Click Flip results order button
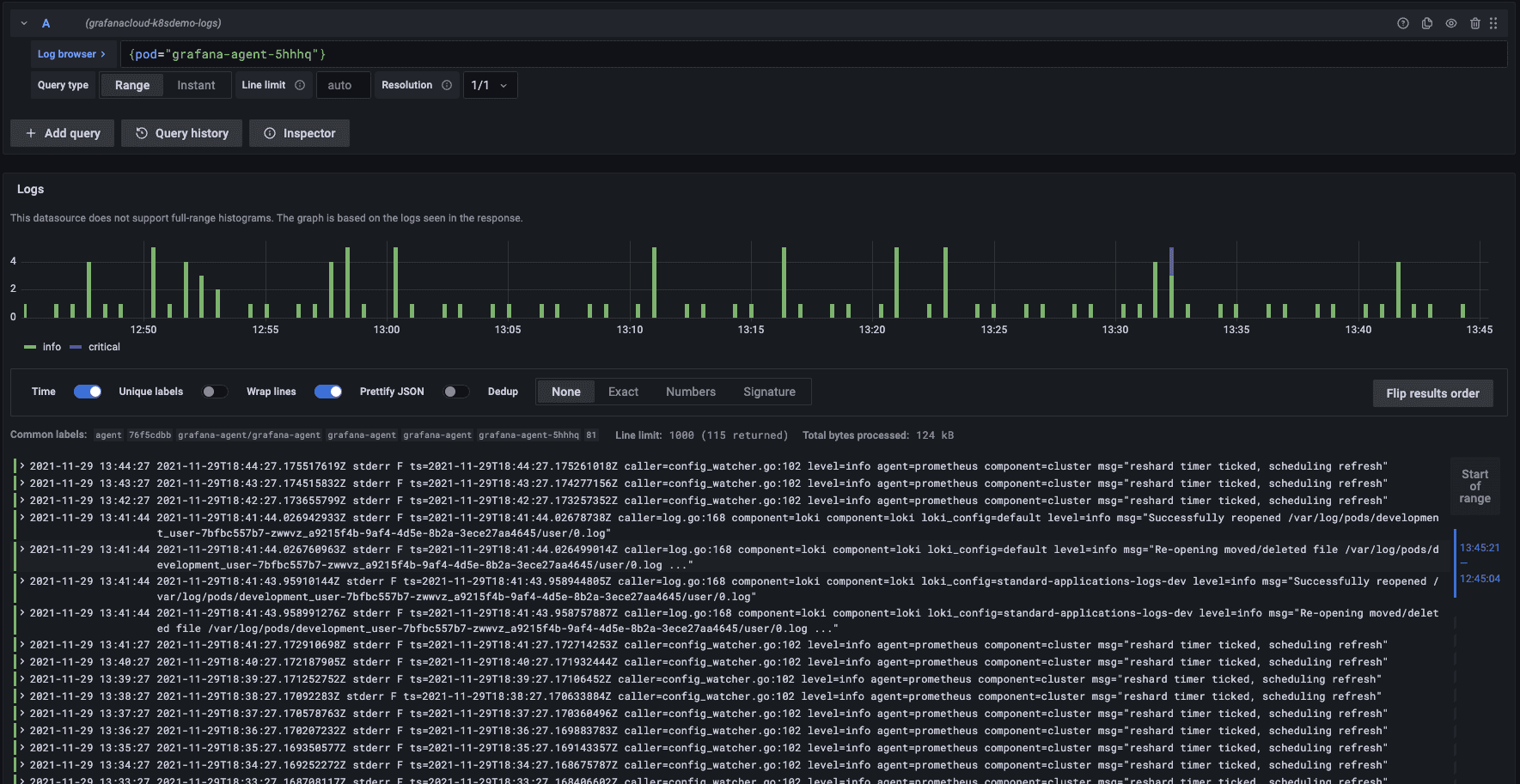Screen dimensions: 1520x784 coord(1432,393)
